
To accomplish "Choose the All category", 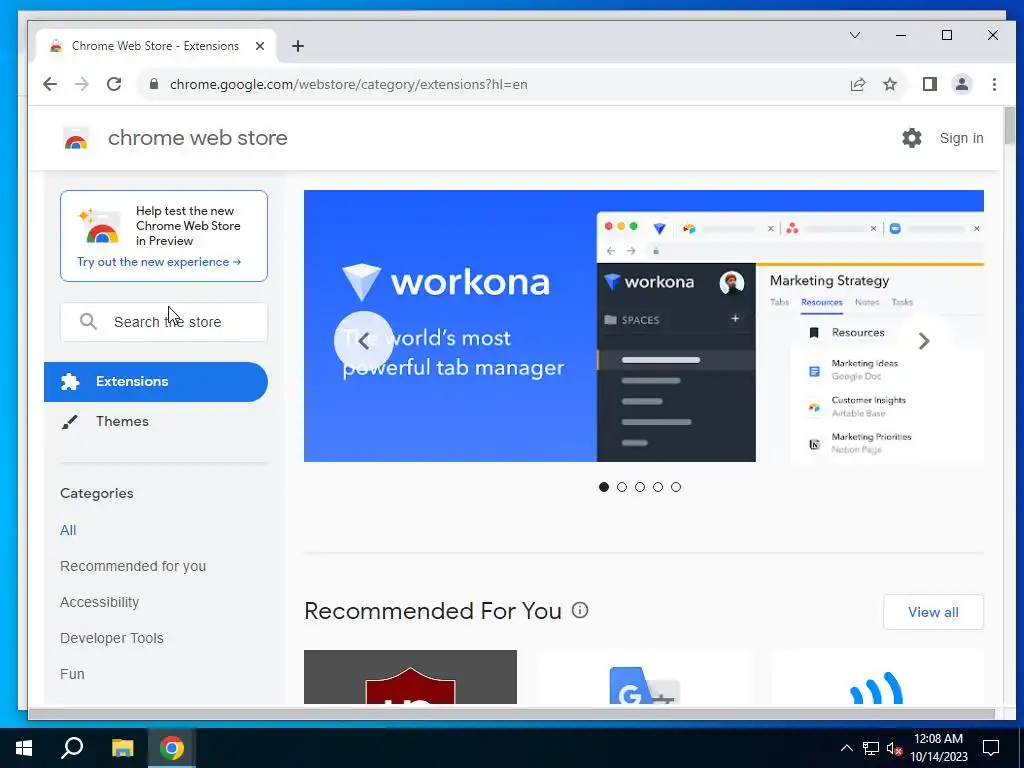I will pyautogui.click(x=68, y=530).
